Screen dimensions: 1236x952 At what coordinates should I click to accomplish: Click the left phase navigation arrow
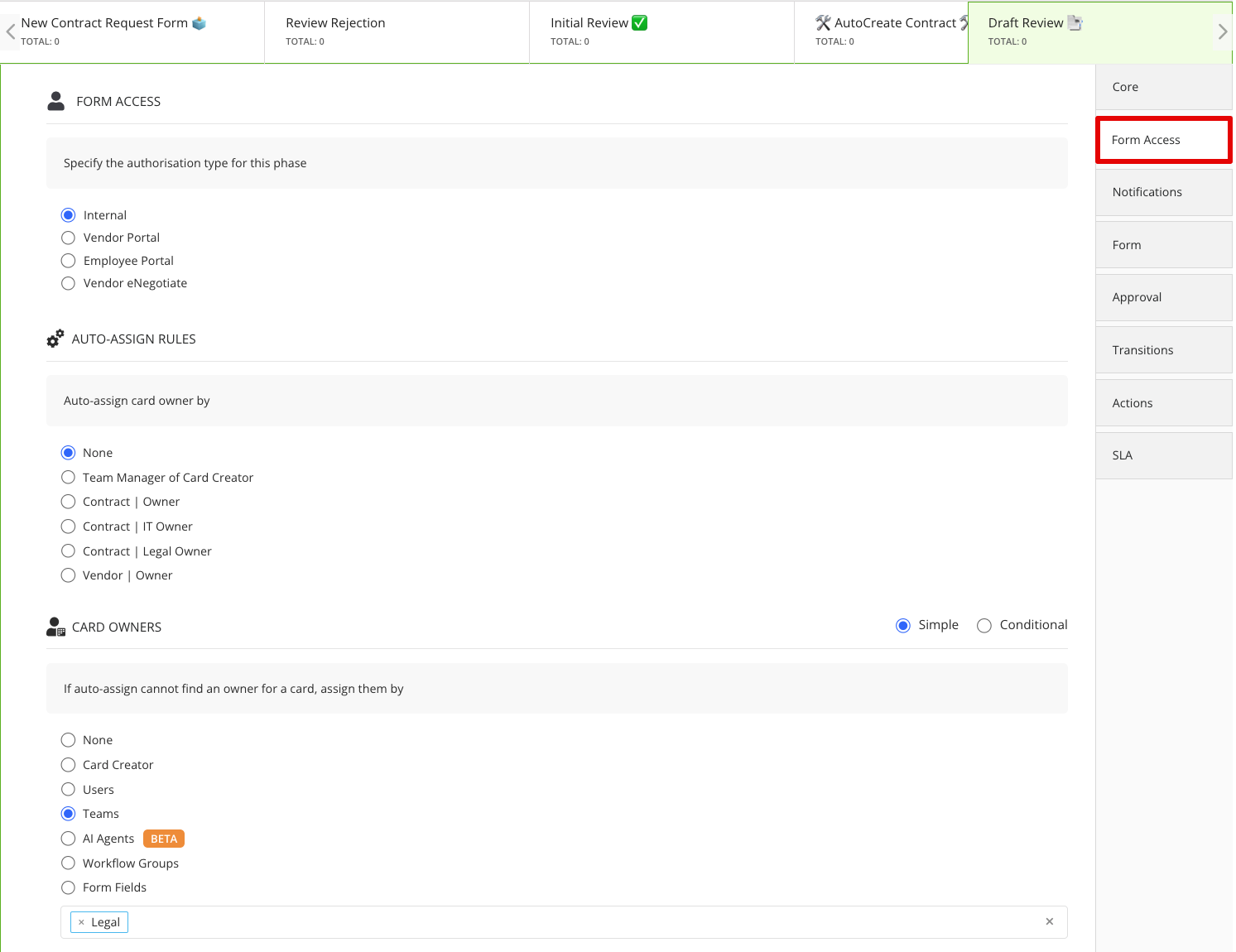pos(10,32)
